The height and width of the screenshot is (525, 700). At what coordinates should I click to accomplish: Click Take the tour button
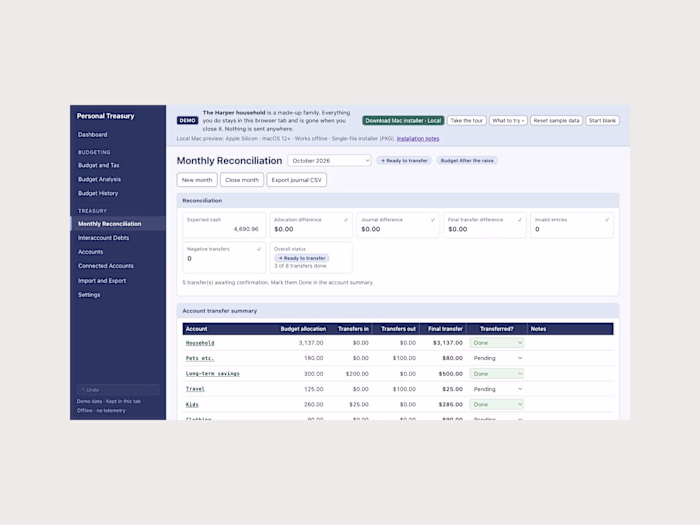tap(467, 121)
